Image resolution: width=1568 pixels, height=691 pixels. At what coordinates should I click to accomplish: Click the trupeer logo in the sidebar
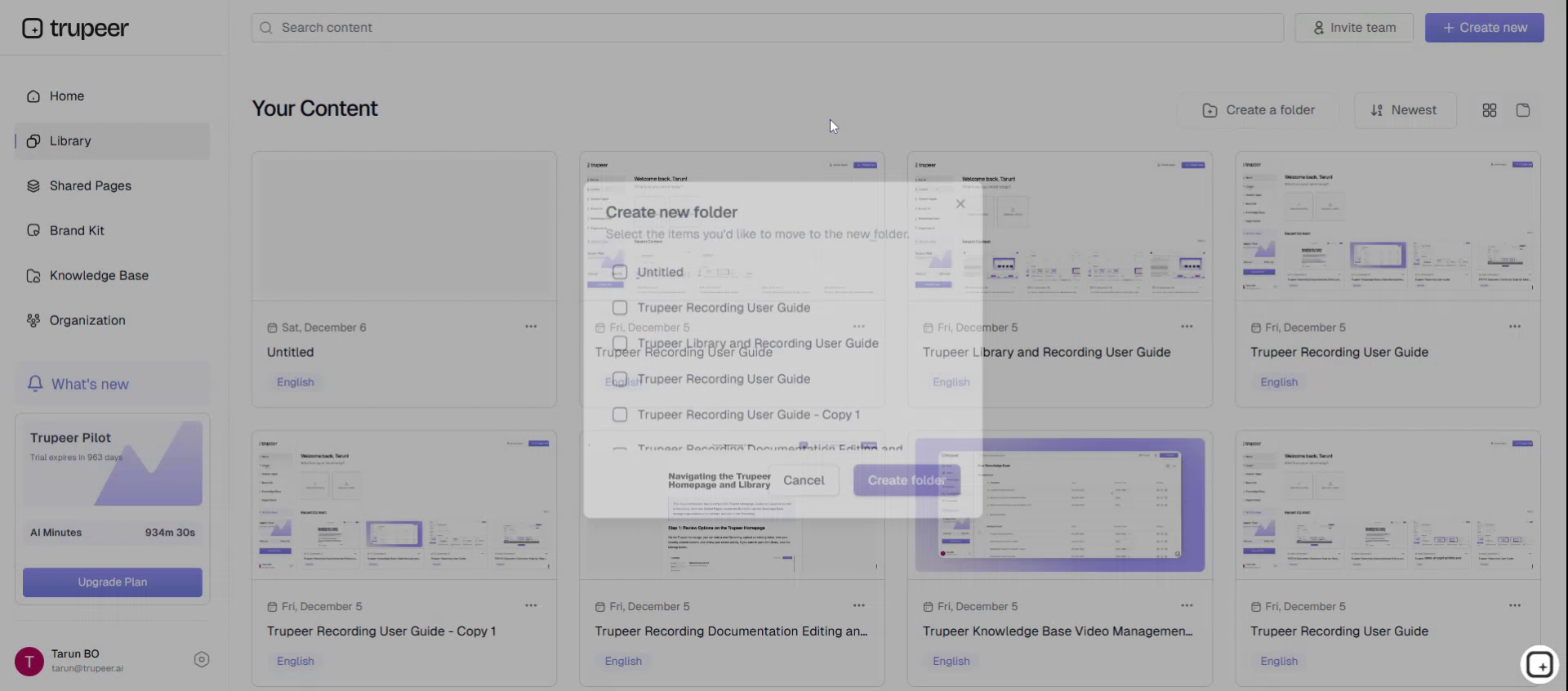tap(75, 29)
